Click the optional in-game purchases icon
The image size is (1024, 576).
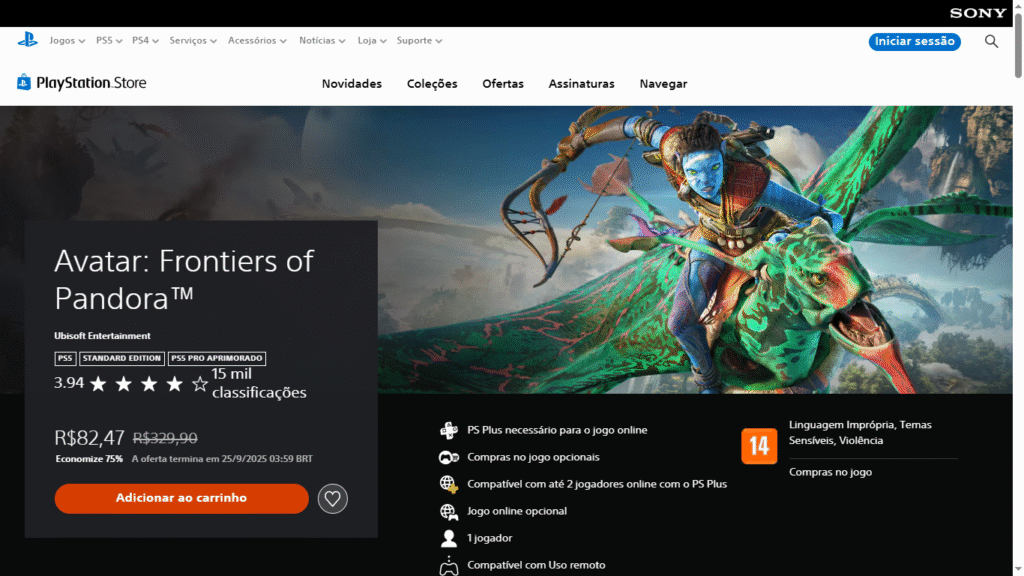coord(449,457)
